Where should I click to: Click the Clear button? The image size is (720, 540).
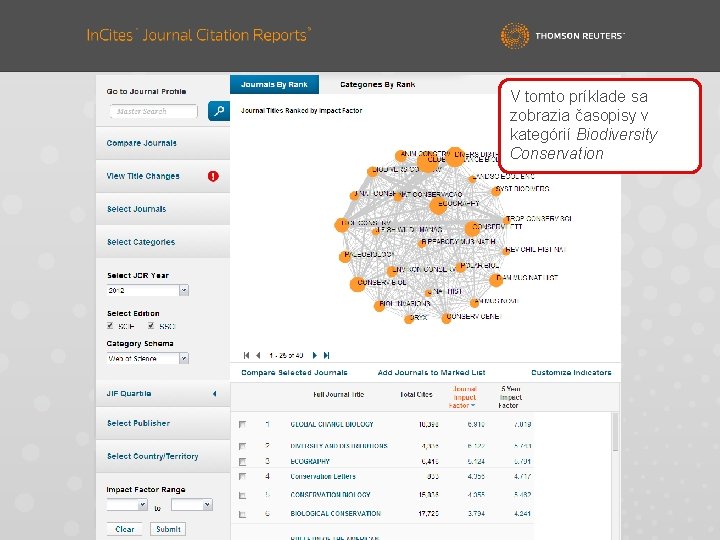click(x=124, y=529)
